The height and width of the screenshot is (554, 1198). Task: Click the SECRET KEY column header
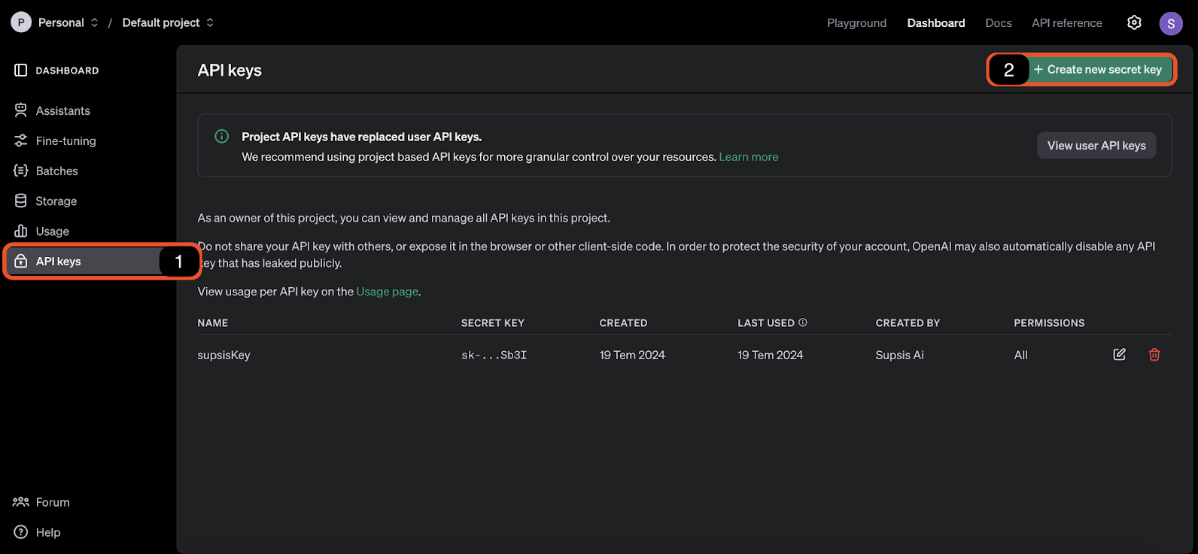click(x=493, y=322)
